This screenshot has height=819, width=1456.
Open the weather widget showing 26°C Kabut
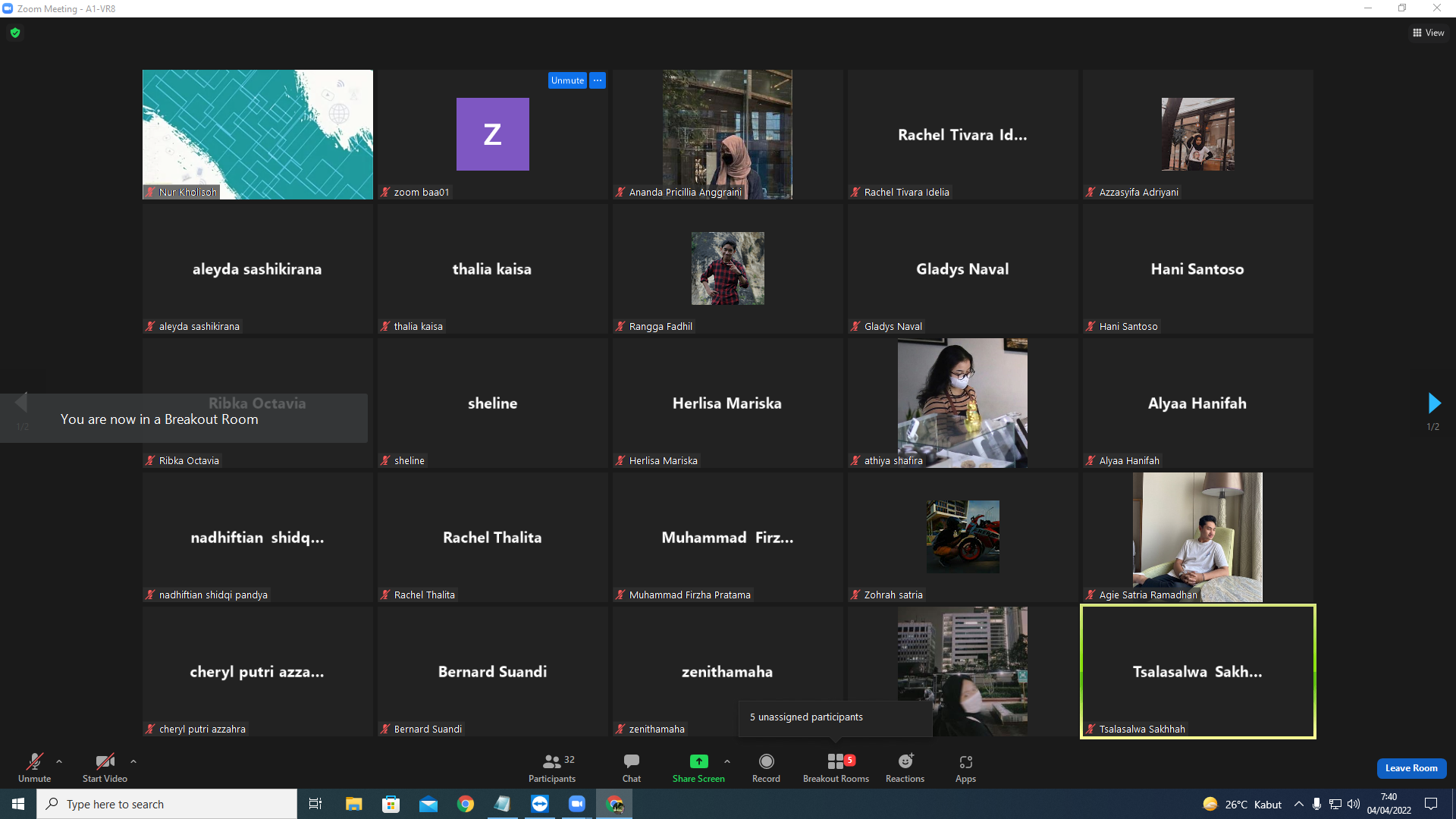(x=1242, y=804)
